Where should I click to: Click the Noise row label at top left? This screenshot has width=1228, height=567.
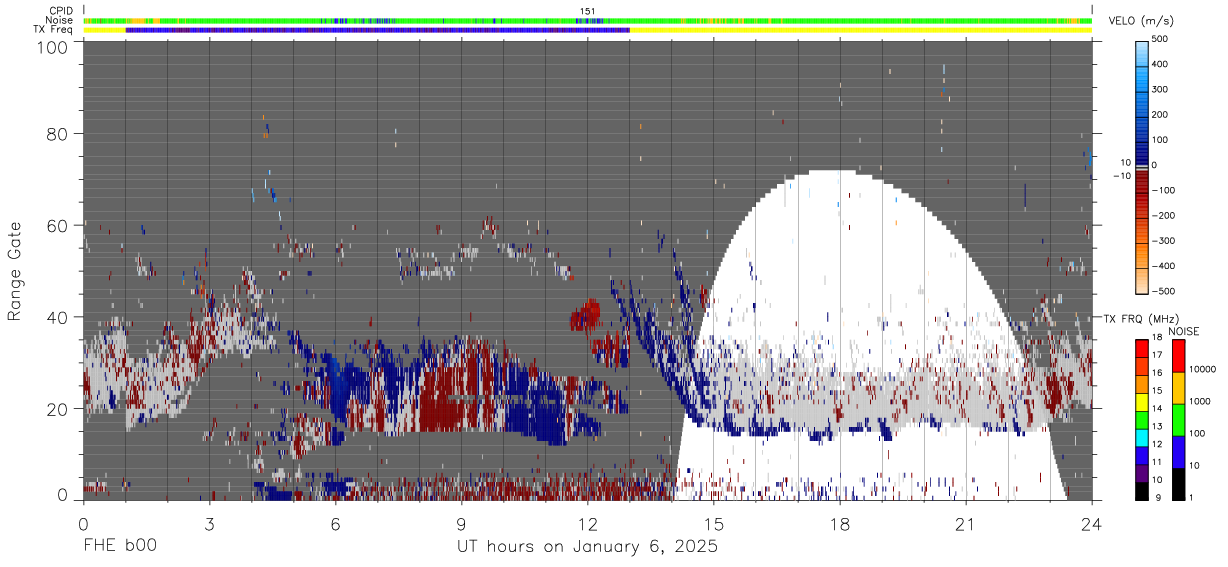[x=60, y=20]
